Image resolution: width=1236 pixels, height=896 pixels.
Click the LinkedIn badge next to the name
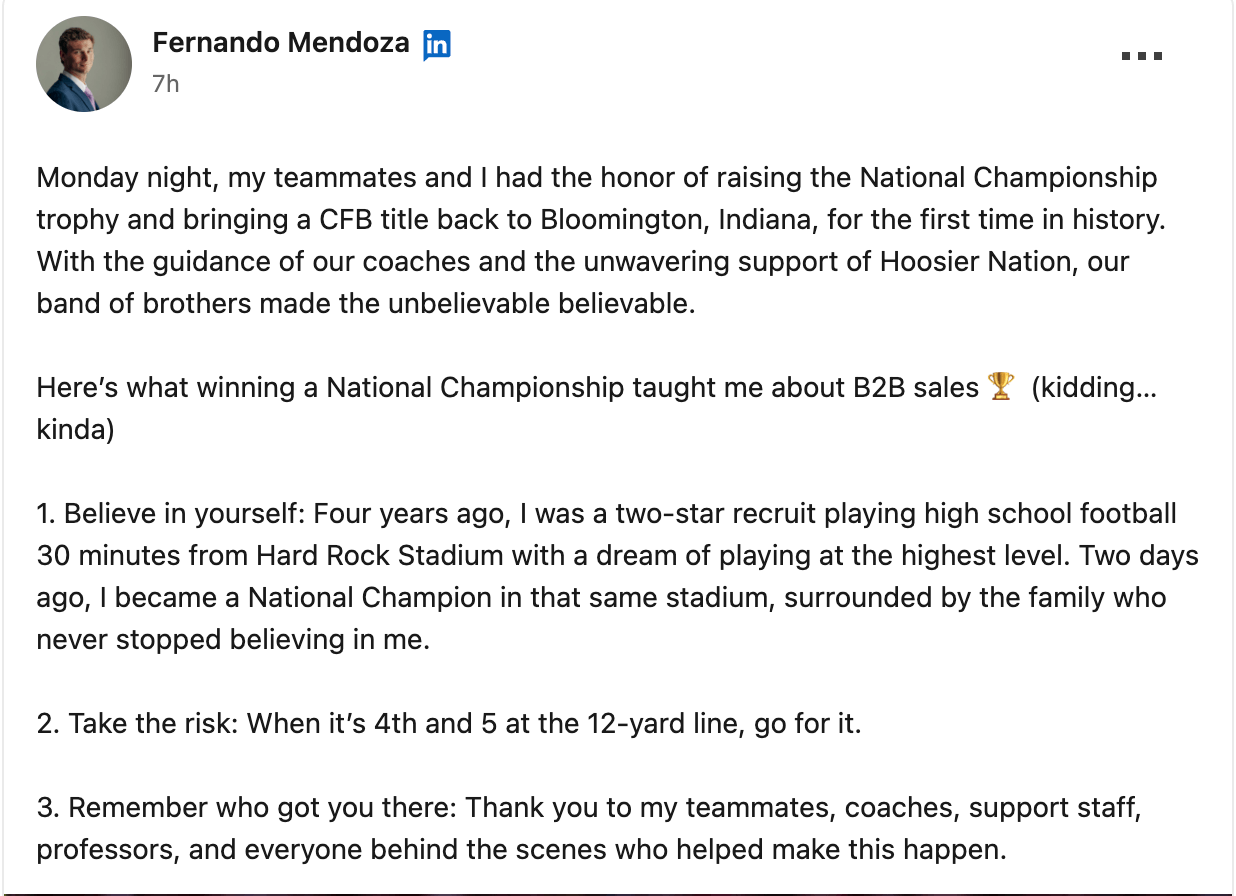tap(437, 45)
